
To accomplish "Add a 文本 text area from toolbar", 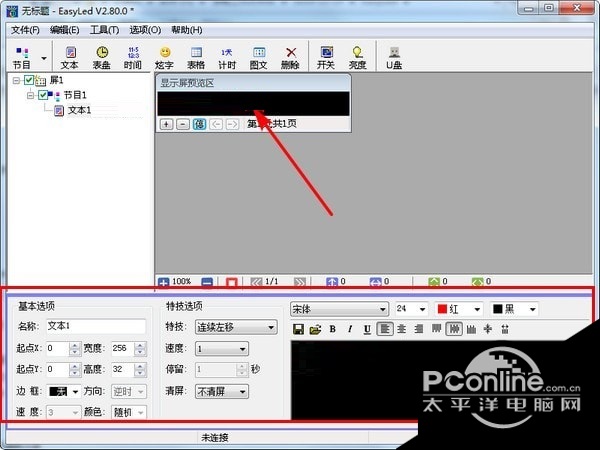I will click(70, 58).
